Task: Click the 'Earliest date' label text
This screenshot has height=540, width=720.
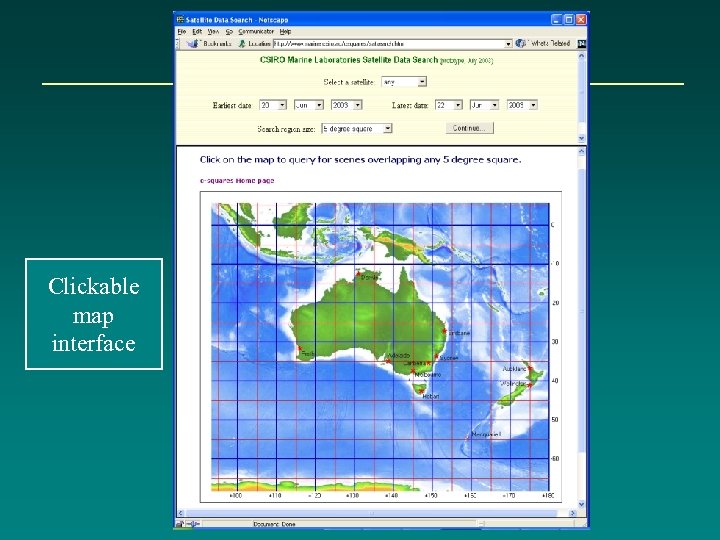Action: [232, 106]
